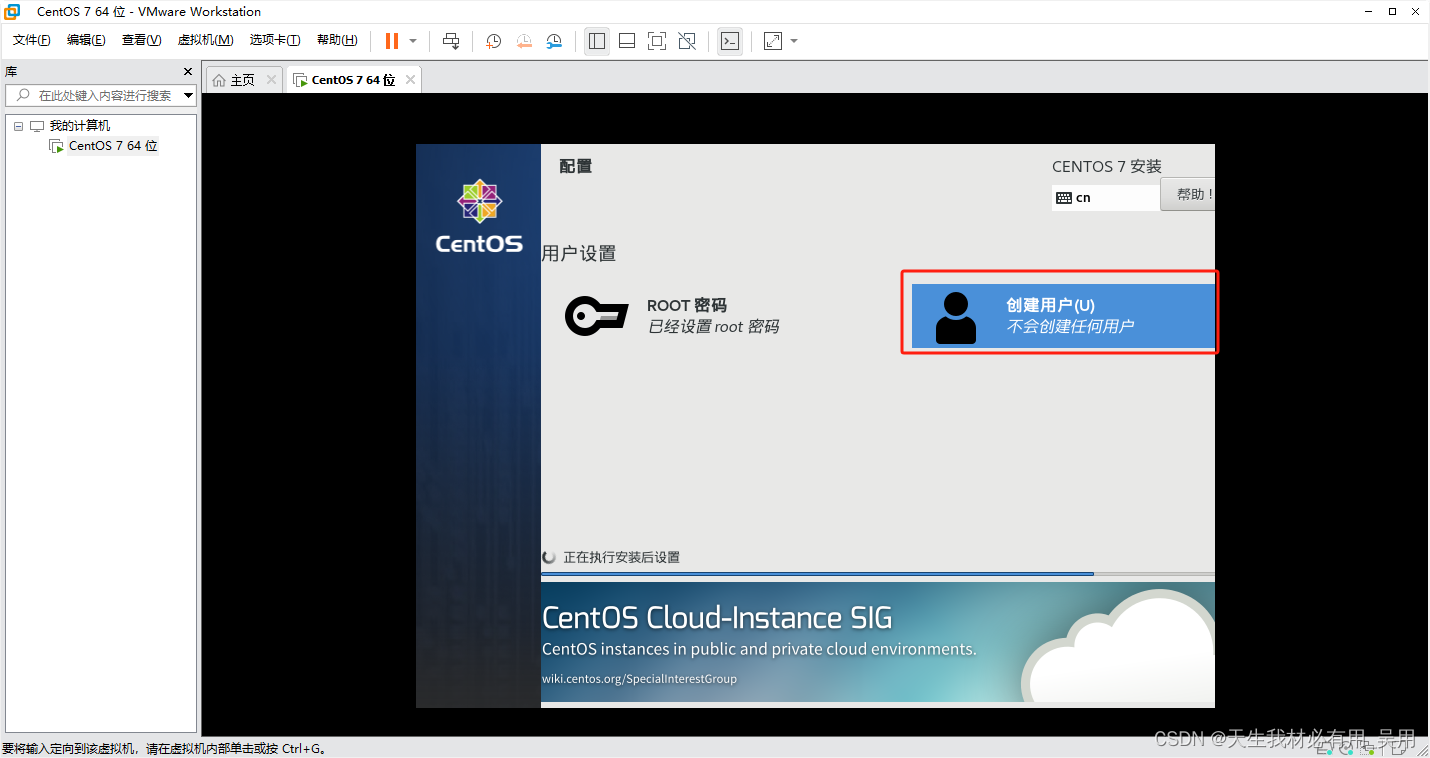Click the VMware Workstation title bar icon

click(x=13, y=12)
